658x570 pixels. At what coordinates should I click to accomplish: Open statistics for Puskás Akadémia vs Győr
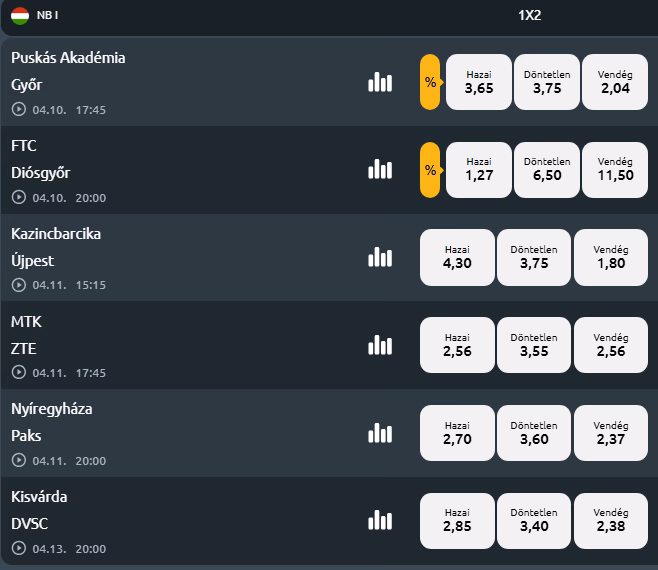click(x=380, y=82)
